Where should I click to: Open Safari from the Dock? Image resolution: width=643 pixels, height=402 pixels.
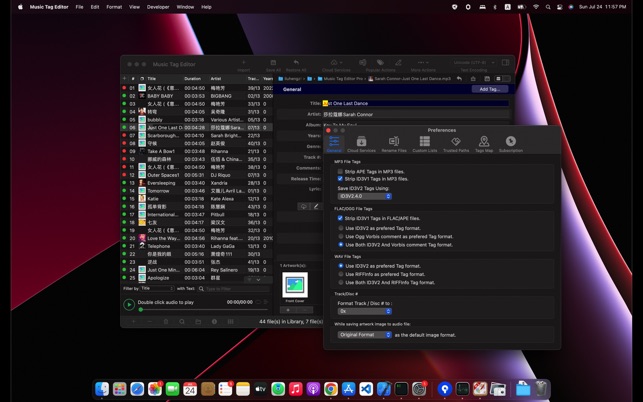137,388
